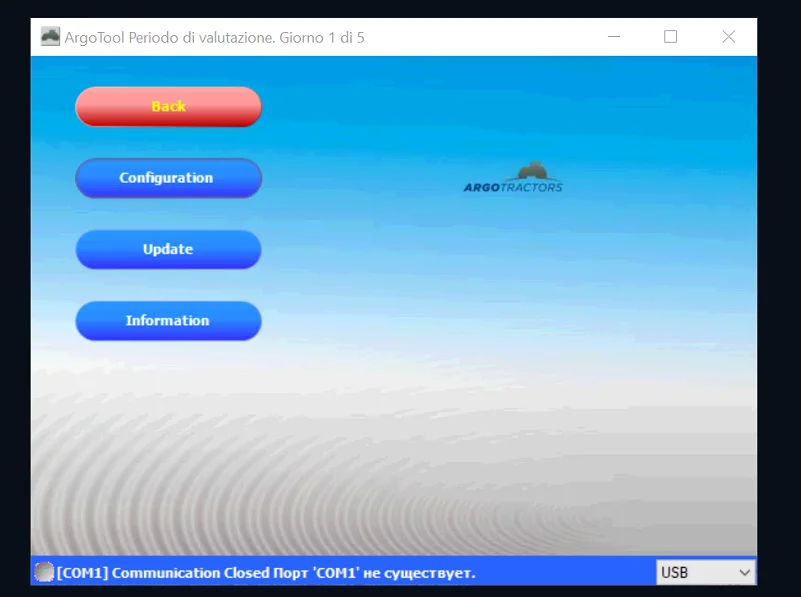This screenshot has width=801, height=597.
Task: Maximize the ArgoTool window
Action: tap(671, 37)
